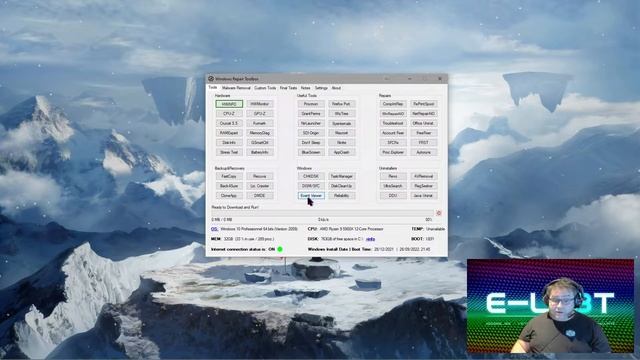Open NirLauncher
The height and width of the screenshot is (360, 640).
tap(311, 123)
